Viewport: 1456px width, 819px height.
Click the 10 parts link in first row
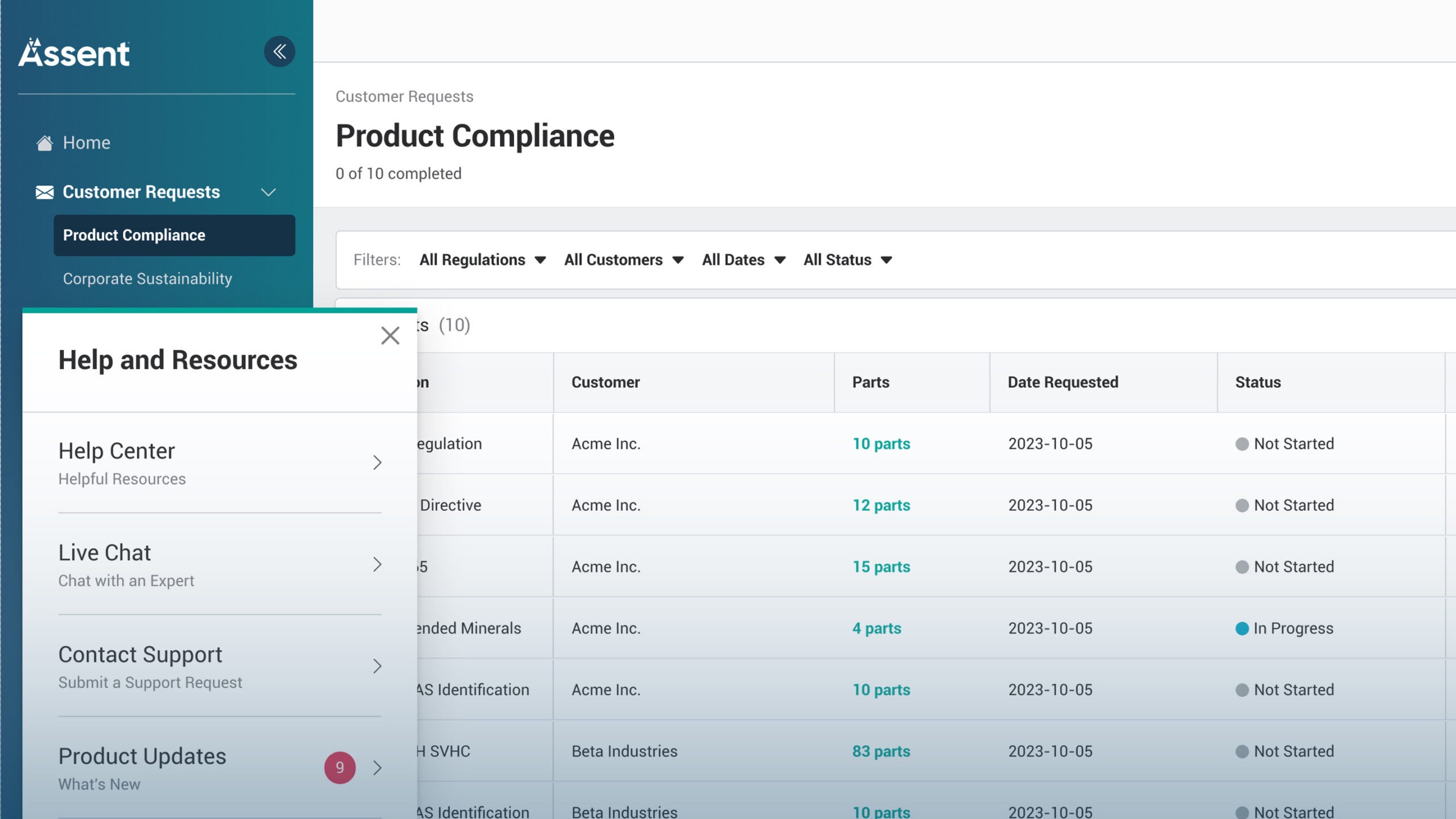tap(881, 444)
